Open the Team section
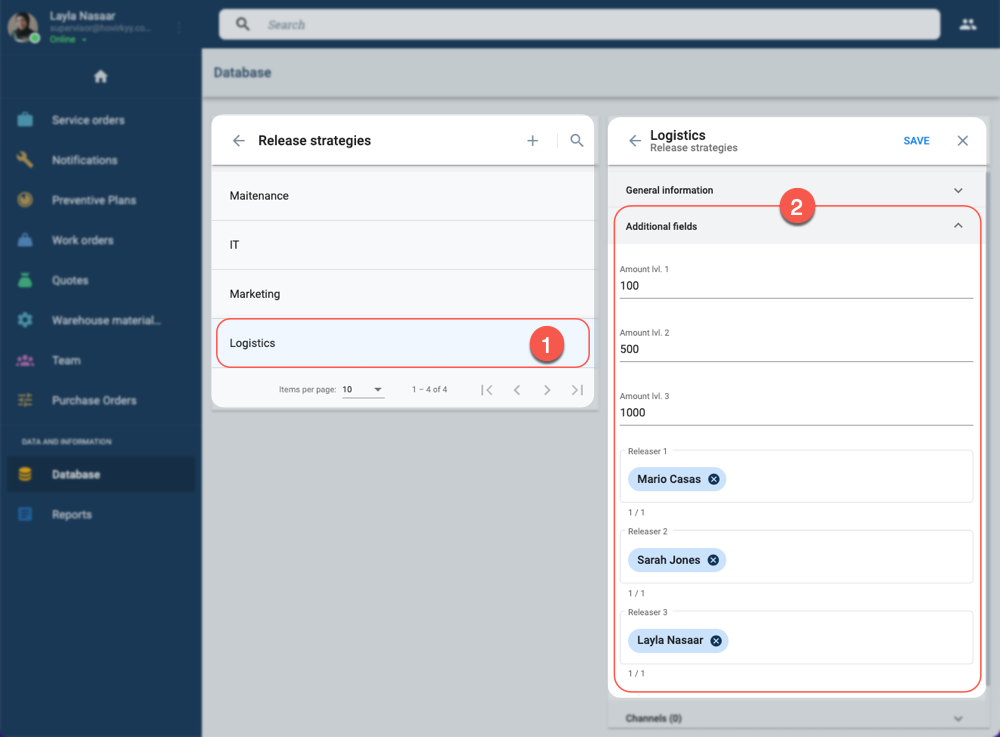Screen dimensions: 1000x737 pyautogui.click(x=66, y=360)
